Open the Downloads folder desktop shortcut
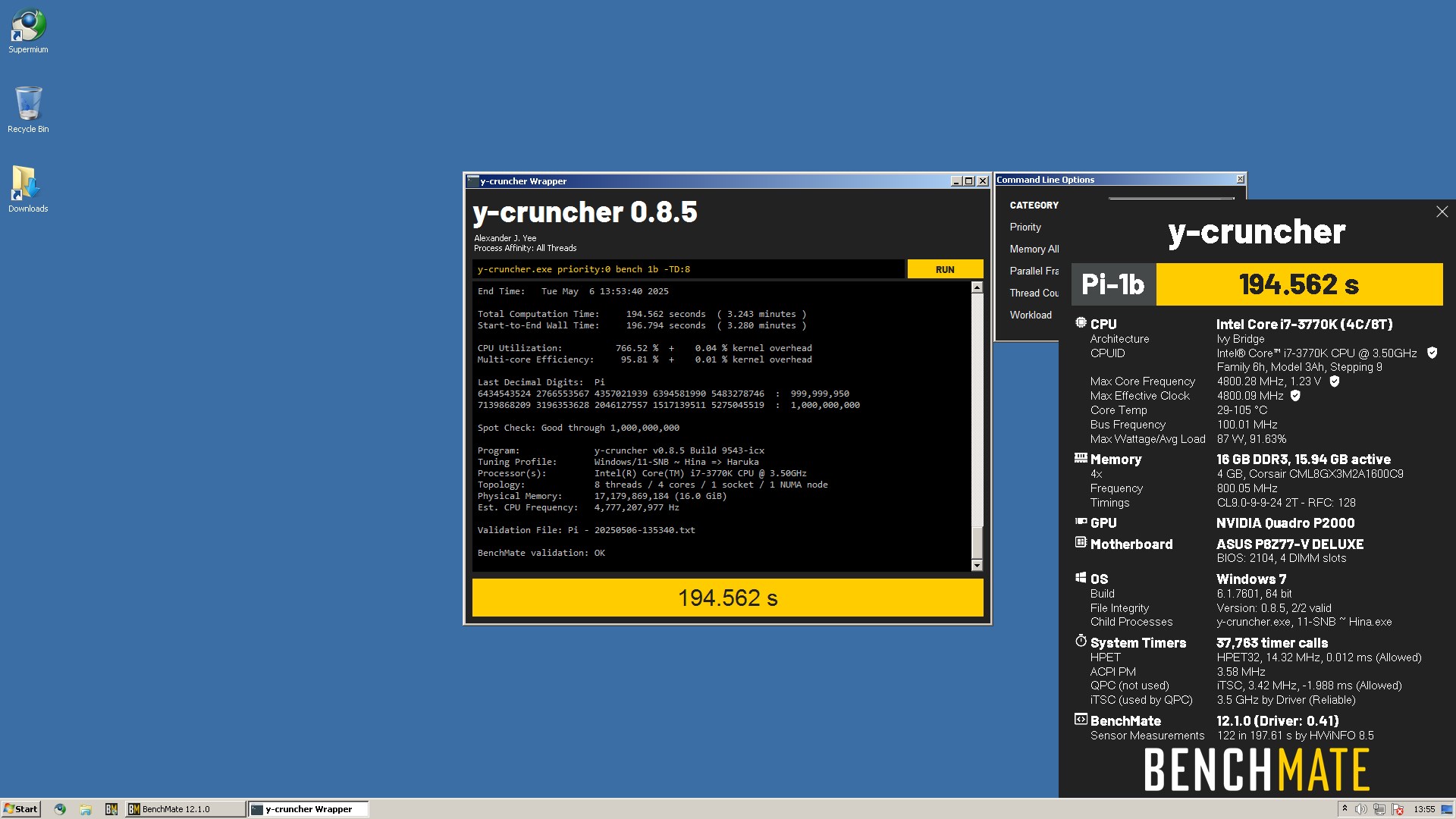The height and width of the screenshot is (819, 1456). [28, 190]
